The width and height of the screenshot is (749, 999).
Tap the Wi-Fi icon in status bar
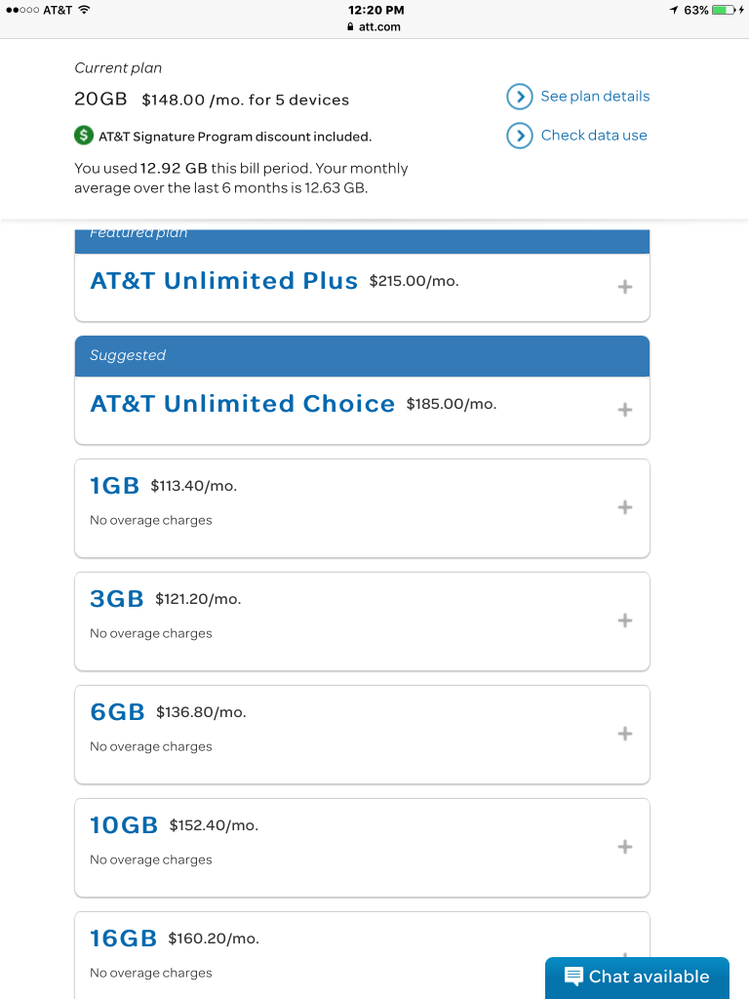pyautogui.click(x=84, y=10)
